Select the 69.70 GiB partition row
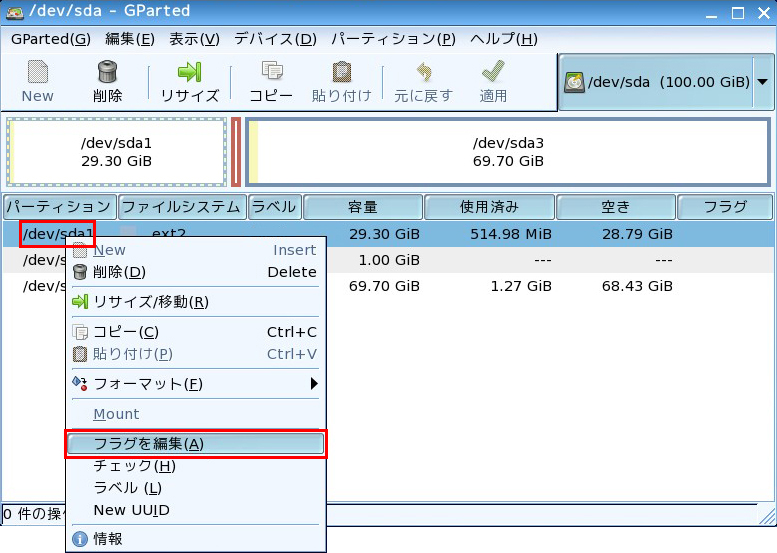 coord(500,286)
